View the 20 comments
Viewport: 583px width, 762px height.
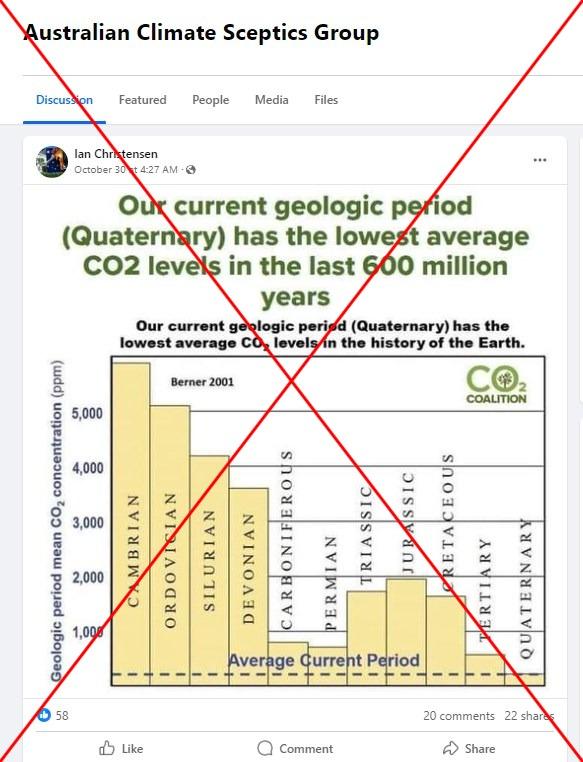pyautogui.click(x=459, y=715)
